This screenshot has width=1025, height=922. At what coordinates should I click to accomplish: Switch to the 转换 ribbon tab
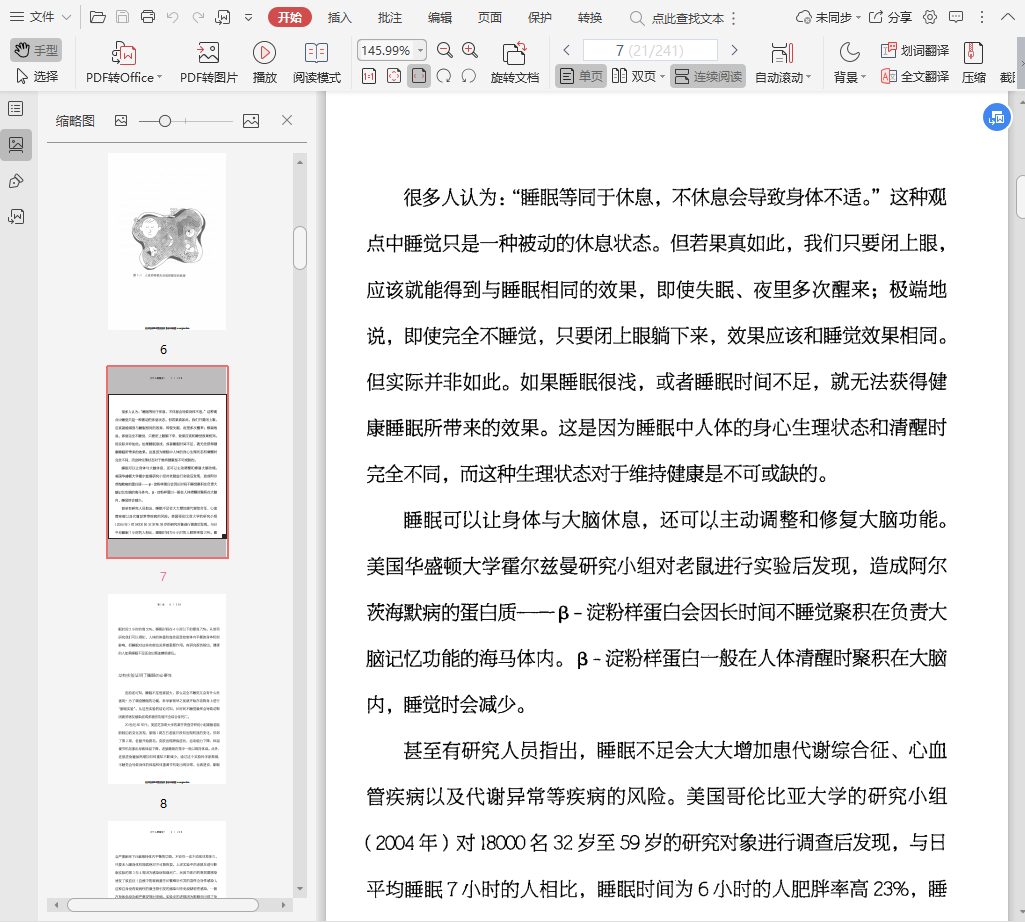590,18
